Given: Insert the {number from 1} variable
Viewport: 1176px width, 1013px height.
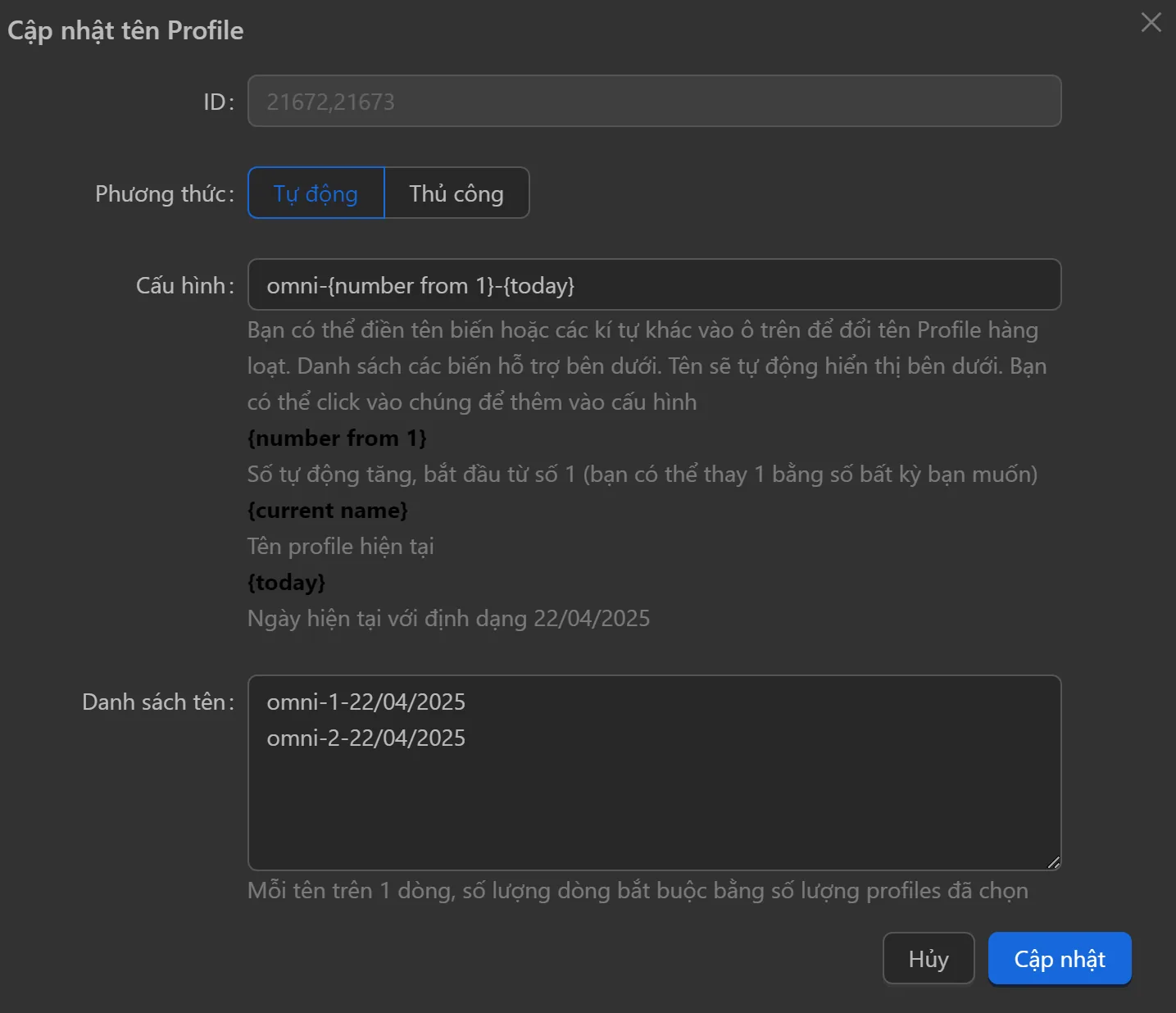Looking at the screenshot, I should [337, 438].
